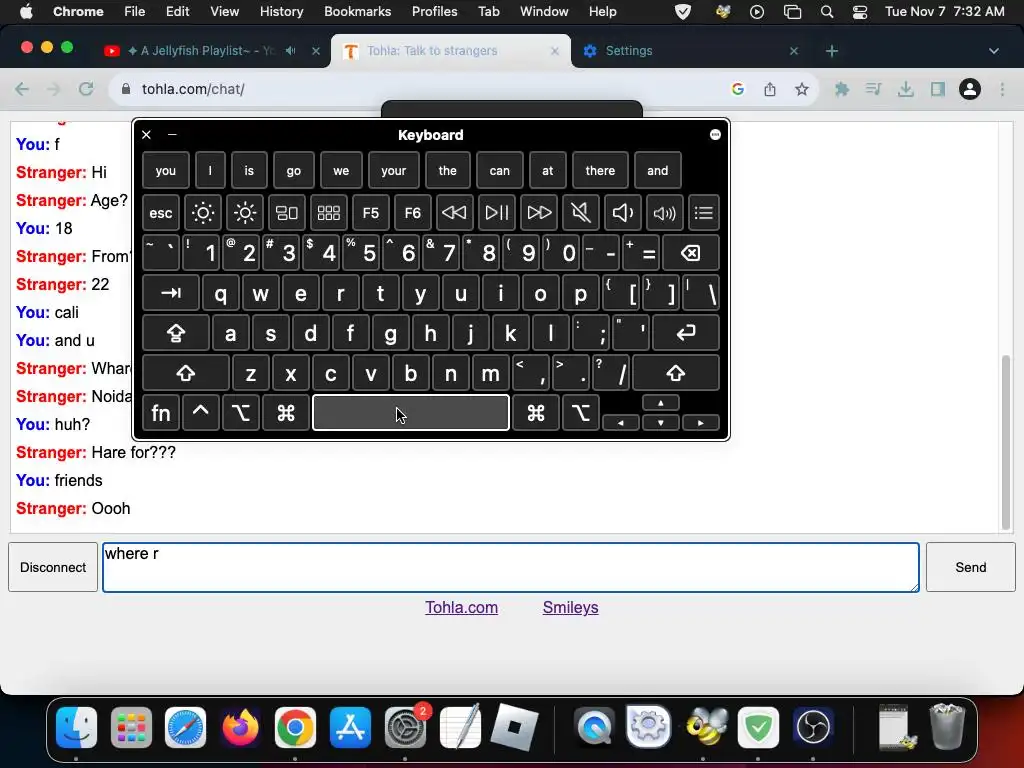Viewport: 1024px width, 768px height.
Task: Click the Send button
Action: pos(970,567)
